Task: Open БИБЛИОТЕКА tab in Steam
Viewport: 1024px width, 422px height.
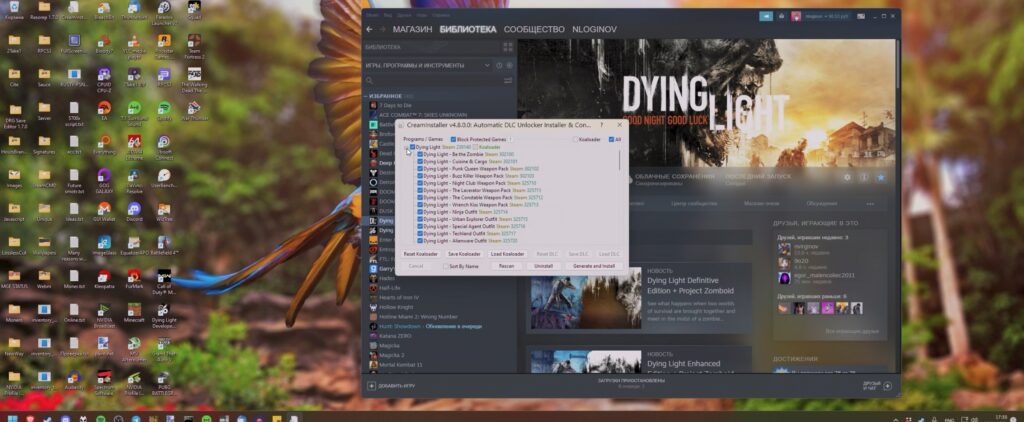Action: pos(468,29)
